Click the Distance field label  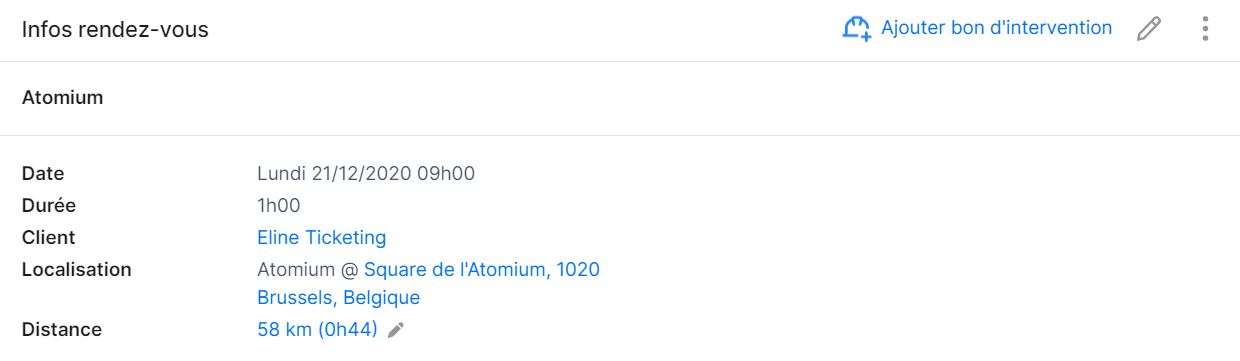(x=62, y=330)
